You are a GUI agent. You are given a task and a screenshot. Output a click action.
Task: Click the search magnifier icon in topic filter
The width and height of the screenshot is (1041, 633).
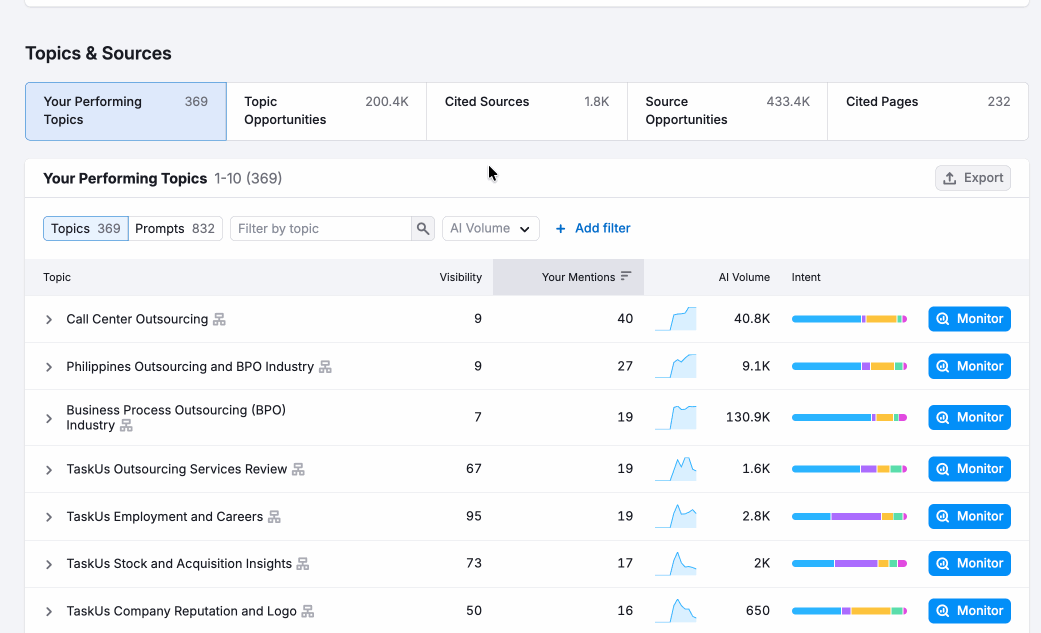(x=423, y=228)
